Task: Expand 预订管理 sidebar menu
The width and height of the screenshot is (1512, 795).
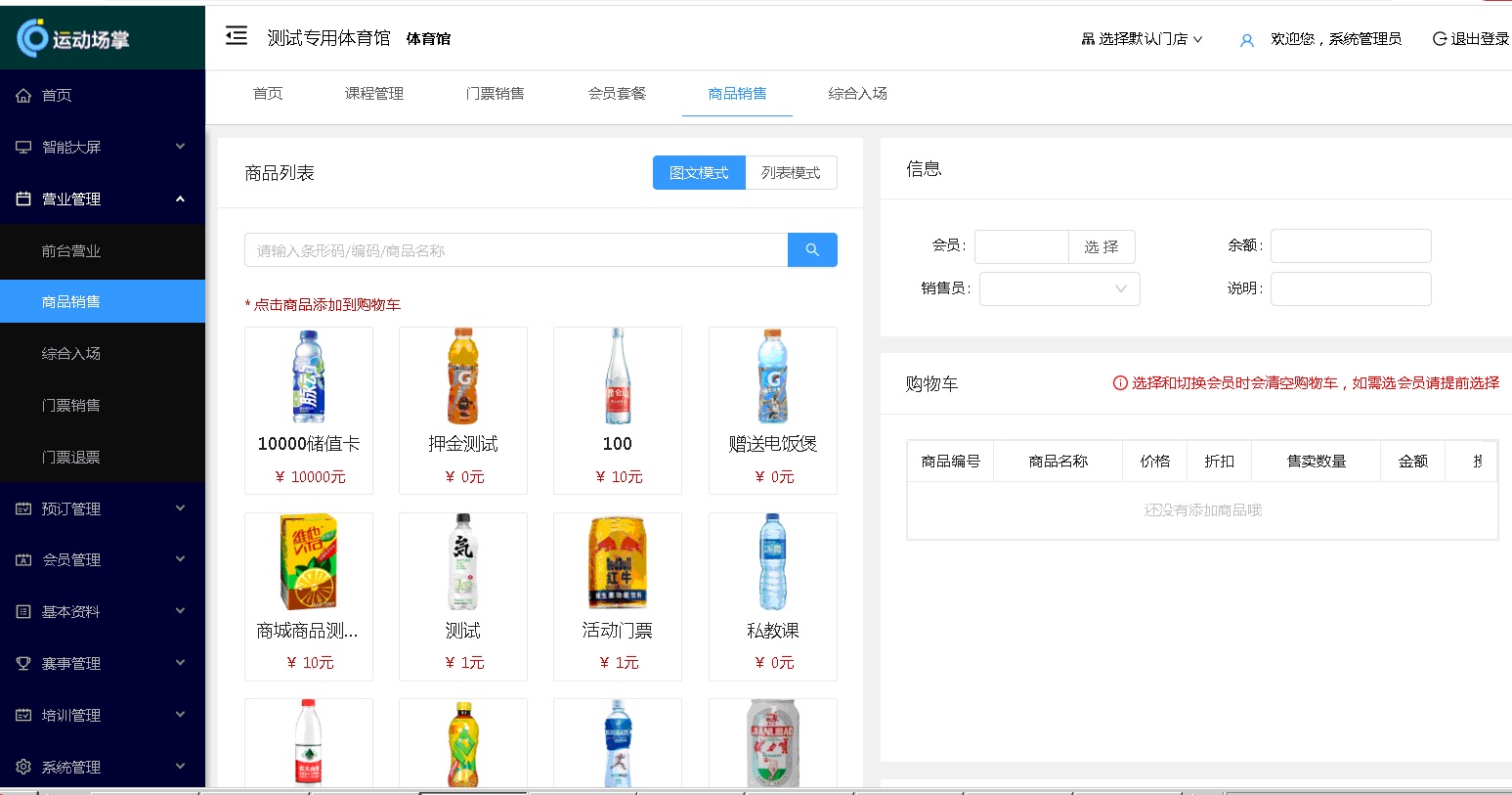Action: click(x=103, y=508)
